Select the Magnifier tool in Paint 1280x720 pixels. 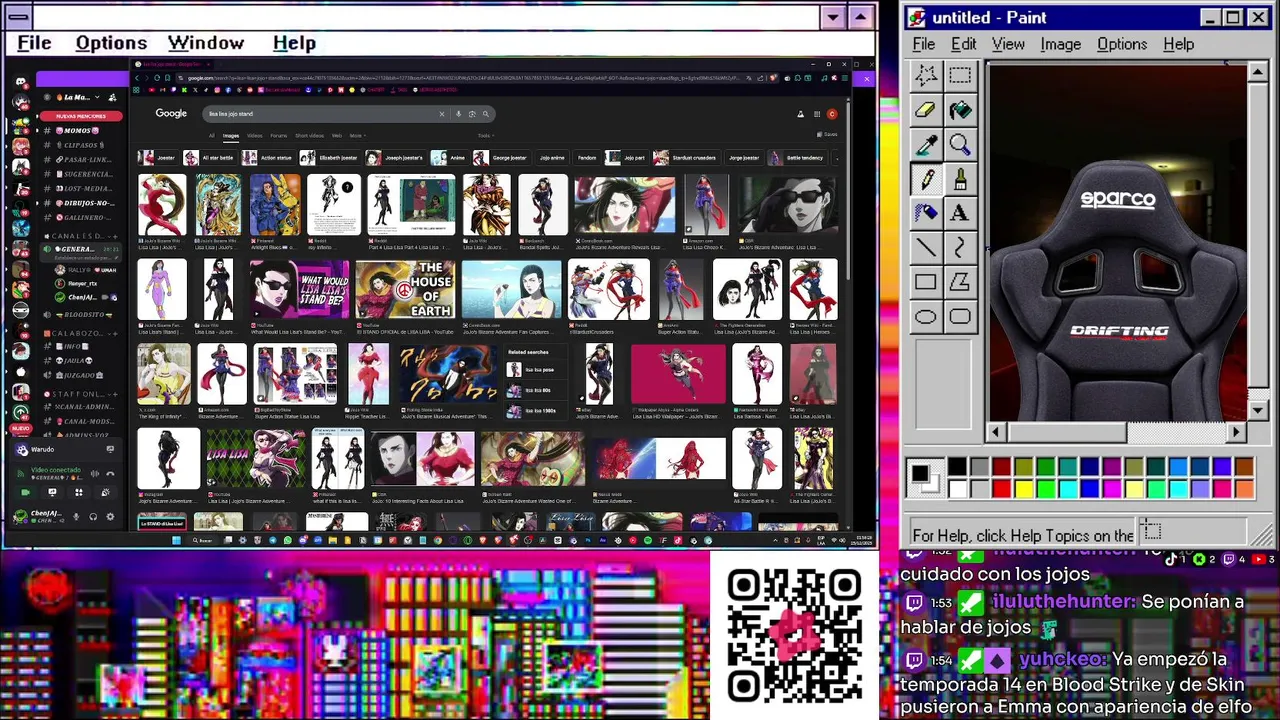click(960, 145)
